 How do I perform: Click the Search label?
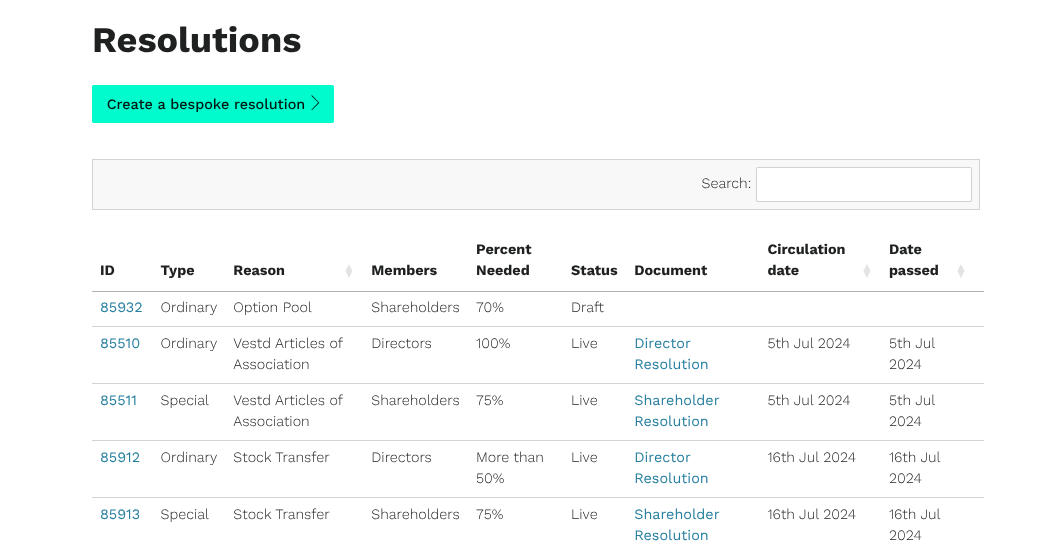(726, 184)
